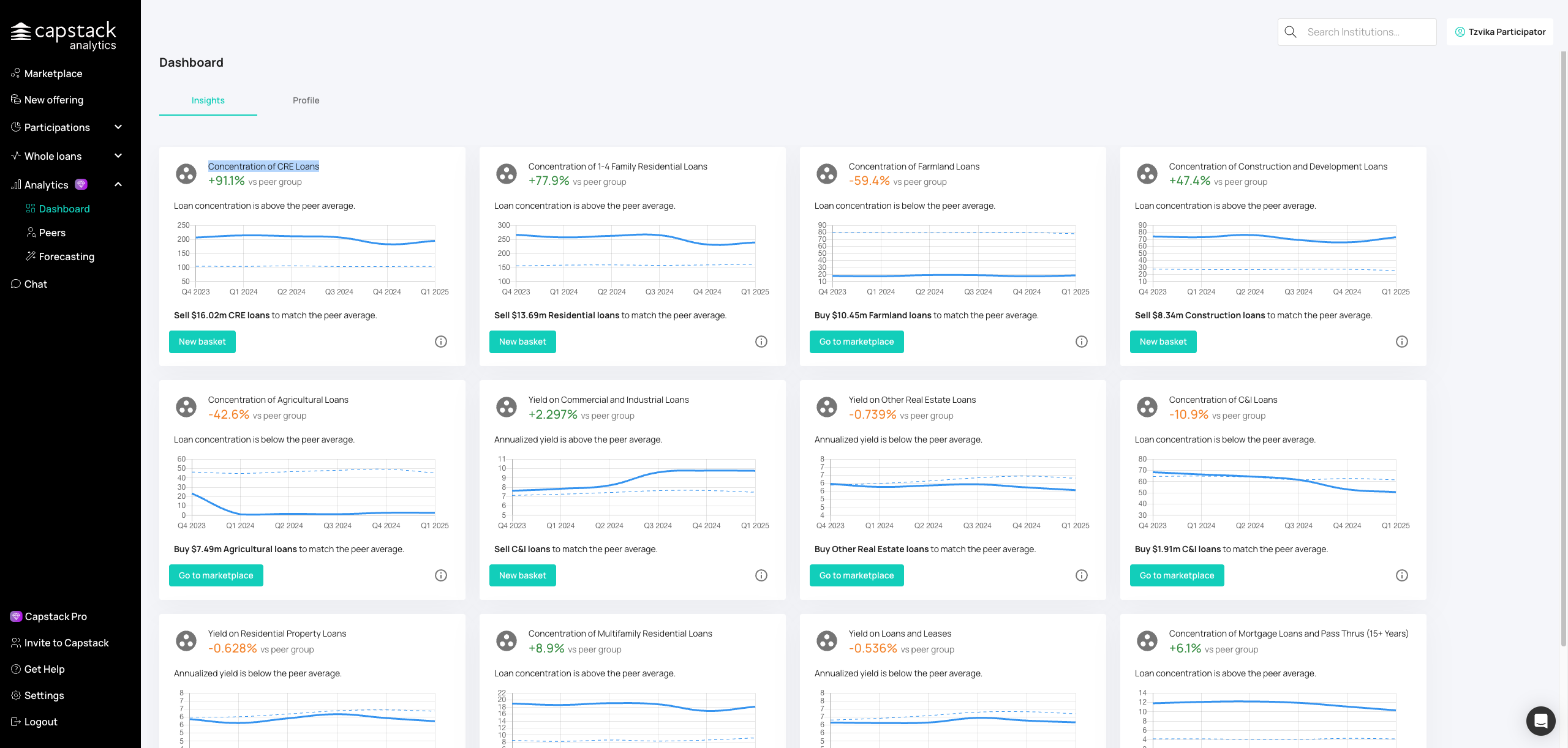Image resolution: width=1568 pixels, height=748 pixels.
Task: Open info icon on Other Real Estate Loans card
Action: click(x=1082, y=575)
